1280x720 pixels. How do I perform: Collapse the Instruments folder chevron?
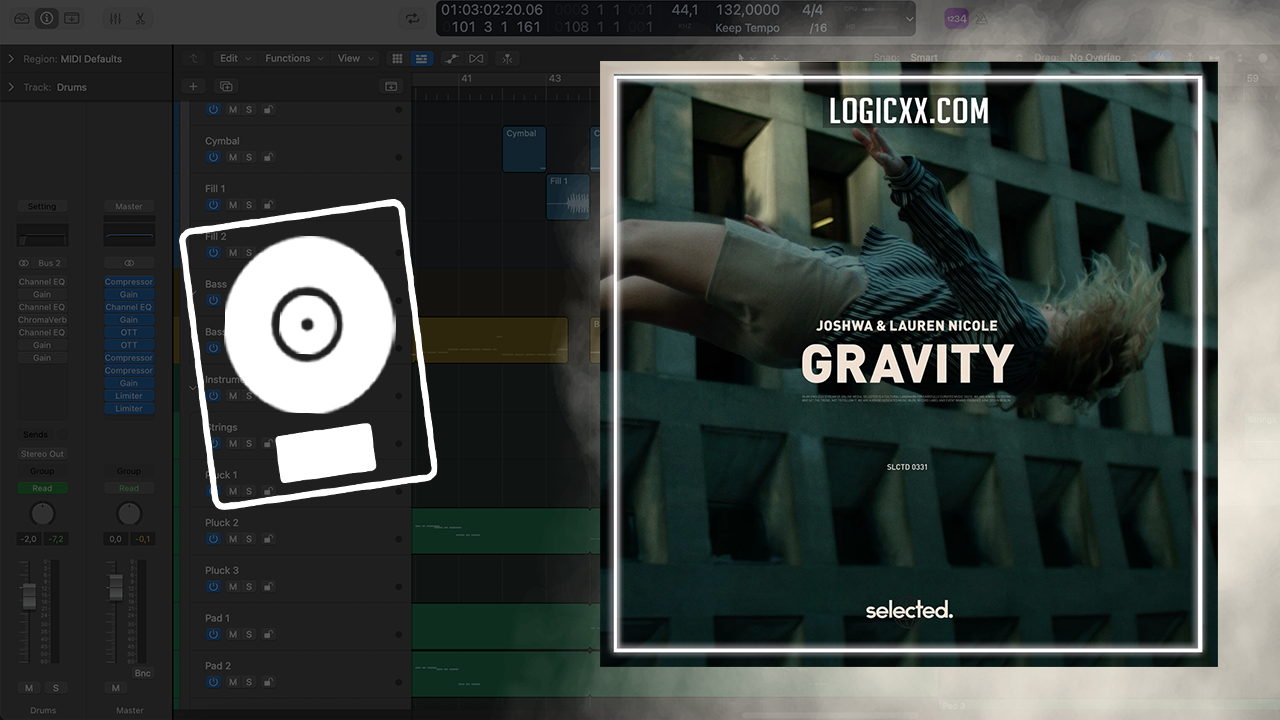click(194, 386)
